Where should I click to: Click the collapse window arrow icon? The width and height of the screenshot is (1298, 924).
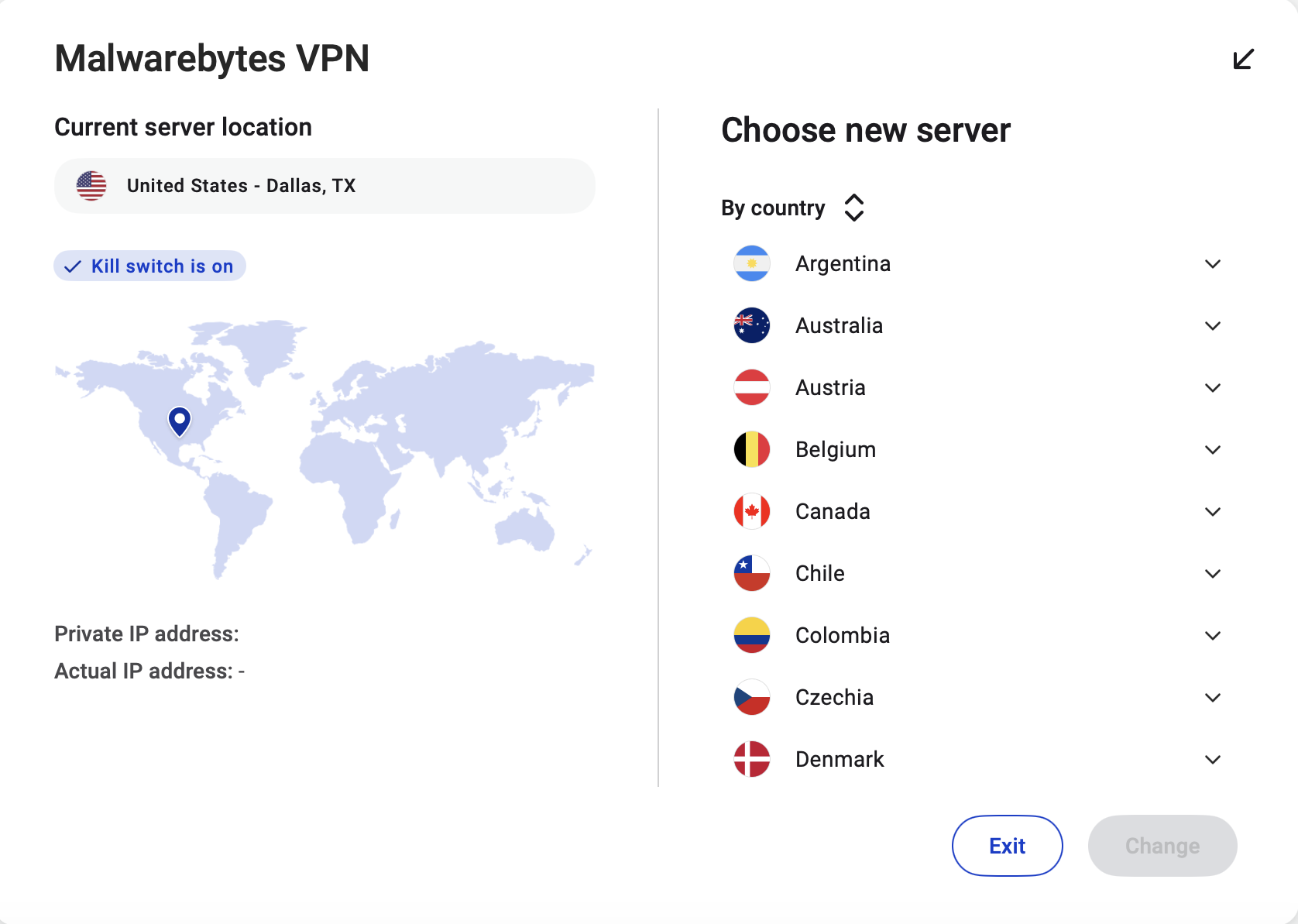1244,59
